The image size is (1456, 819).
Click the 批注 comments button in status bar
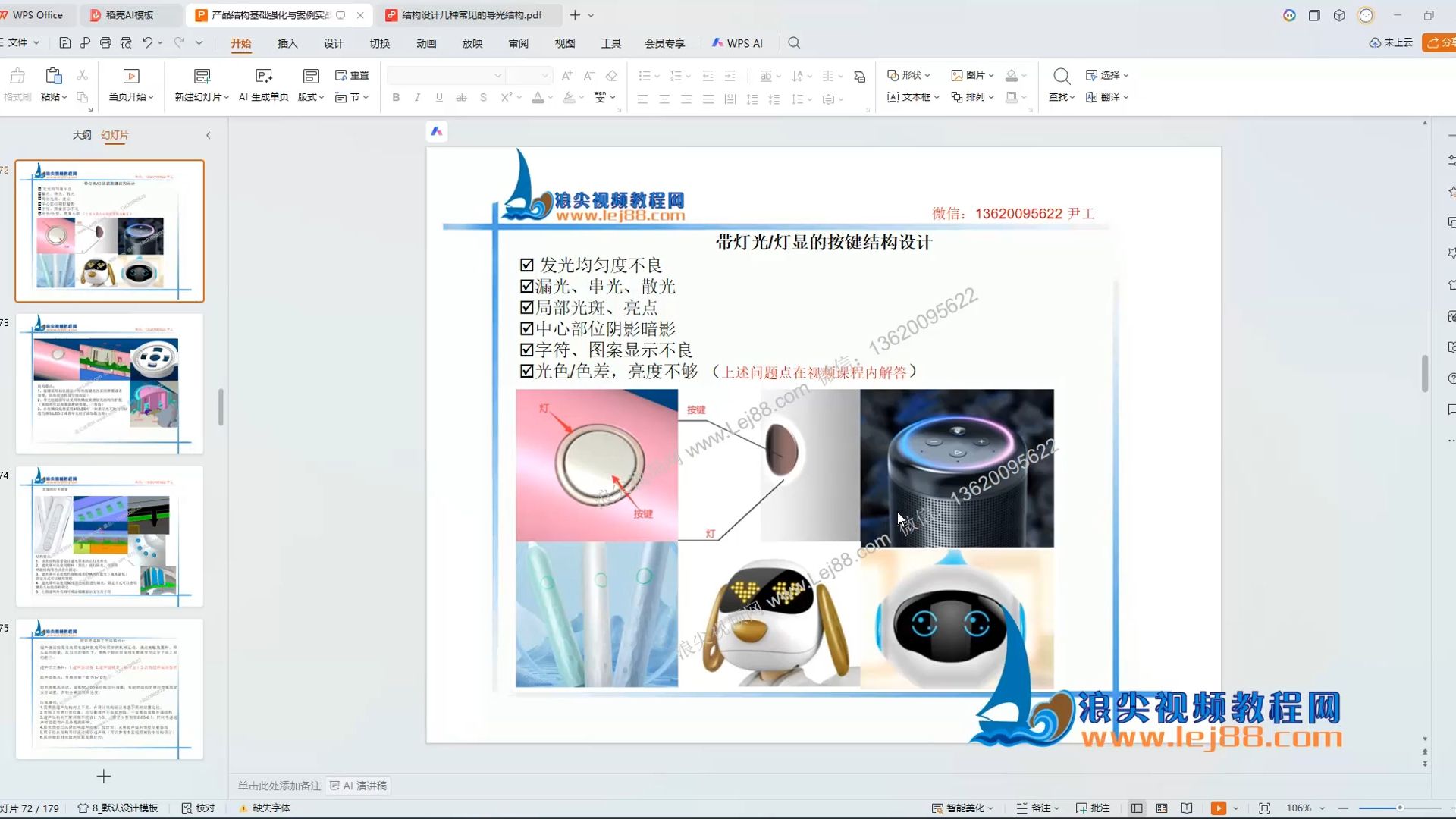[1093, 808]
